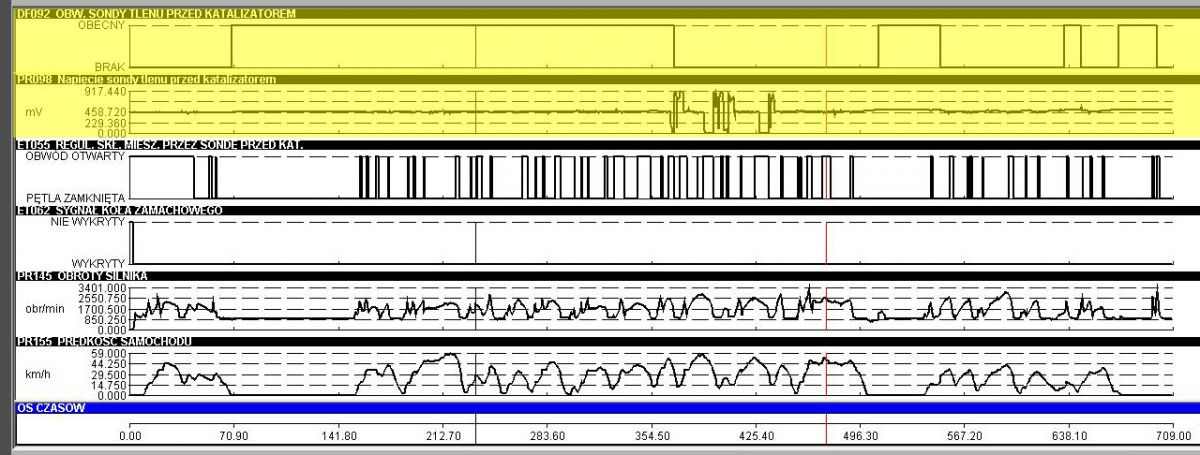Click the 709.00 time axis tick
The width and height of the screenshot is (1200, 455).
(1175, 436)
